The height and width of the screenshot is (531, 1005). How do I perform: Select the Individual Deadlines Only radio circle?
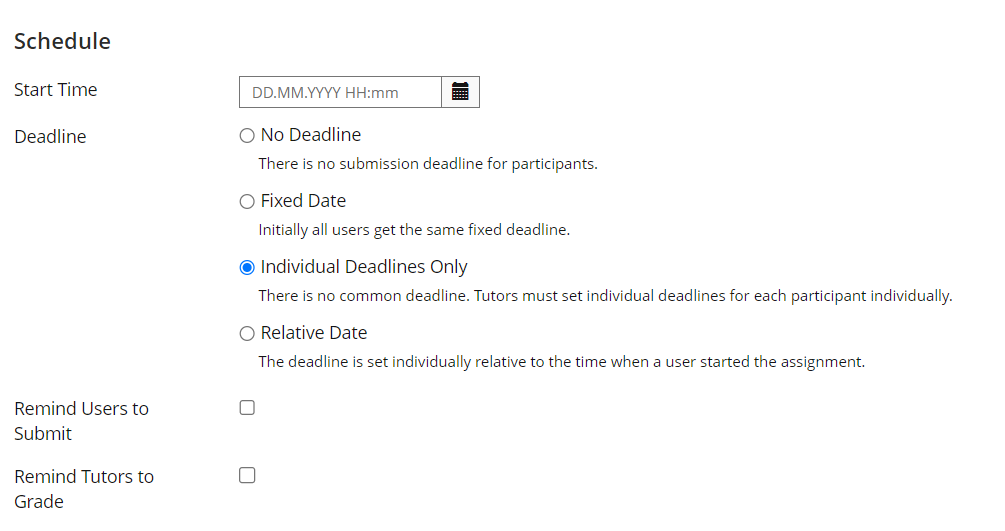[x=247, y=267]
